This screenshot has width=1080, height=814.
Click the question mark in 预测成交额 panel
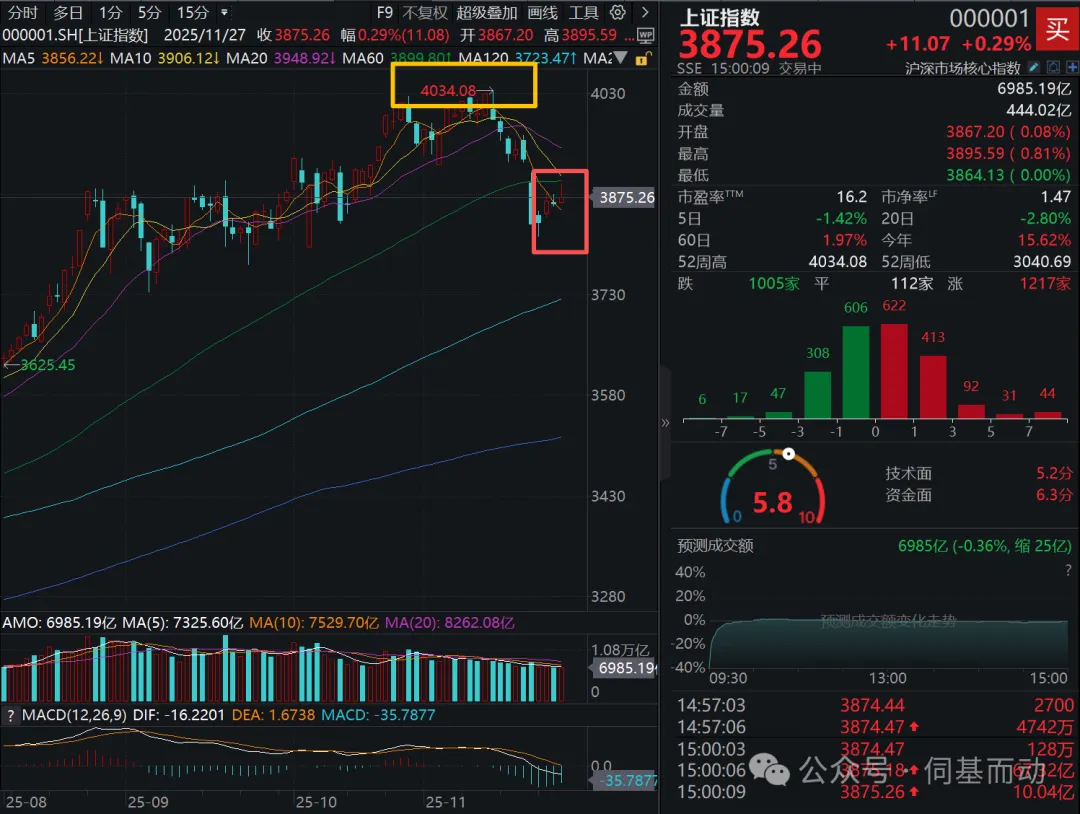point(1067,570)
